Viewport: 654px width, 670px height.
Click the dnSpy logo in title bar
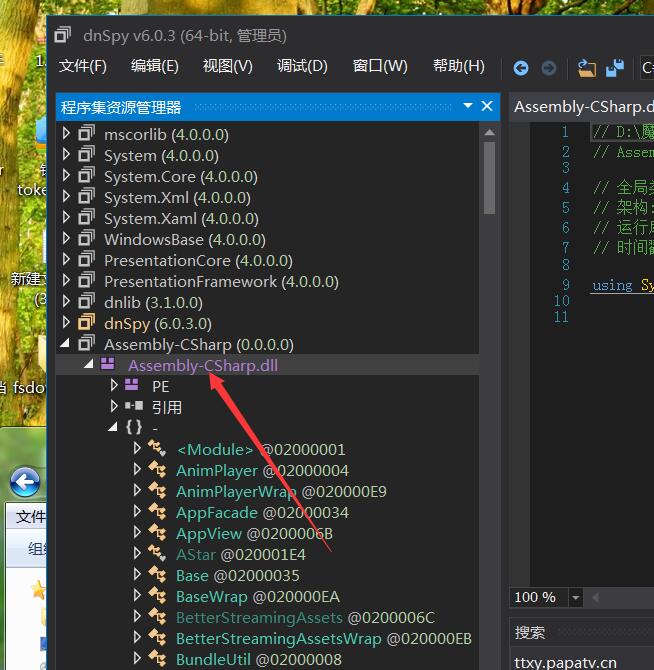(x=63, y=35)
